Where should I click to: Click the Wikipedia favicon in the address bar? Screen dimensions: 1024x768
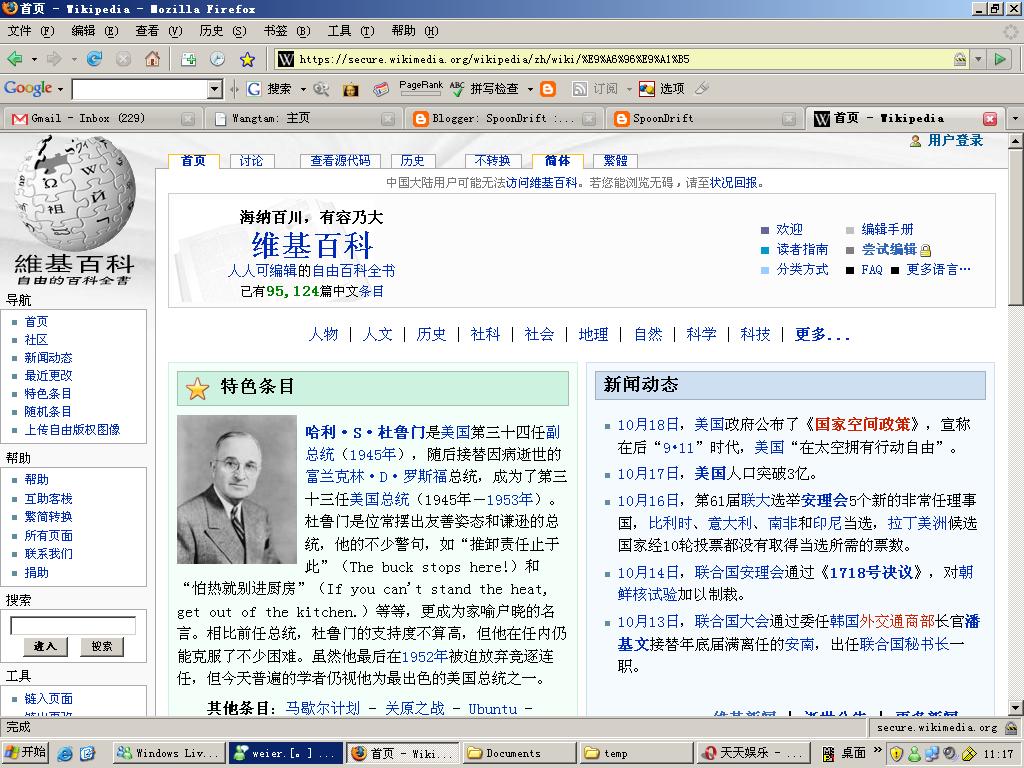coord(285,59)
